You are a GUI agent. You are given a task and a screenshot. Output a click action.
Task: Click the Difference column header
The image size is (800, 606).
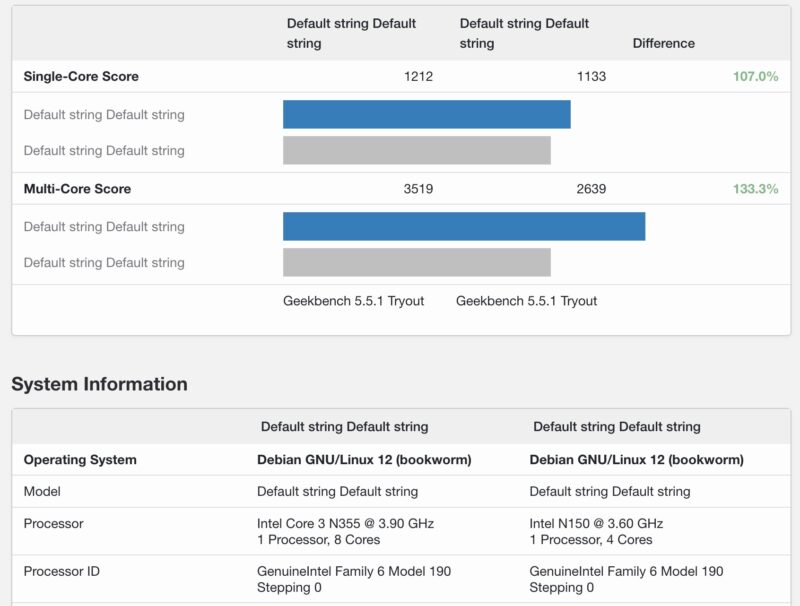[663, 44]
